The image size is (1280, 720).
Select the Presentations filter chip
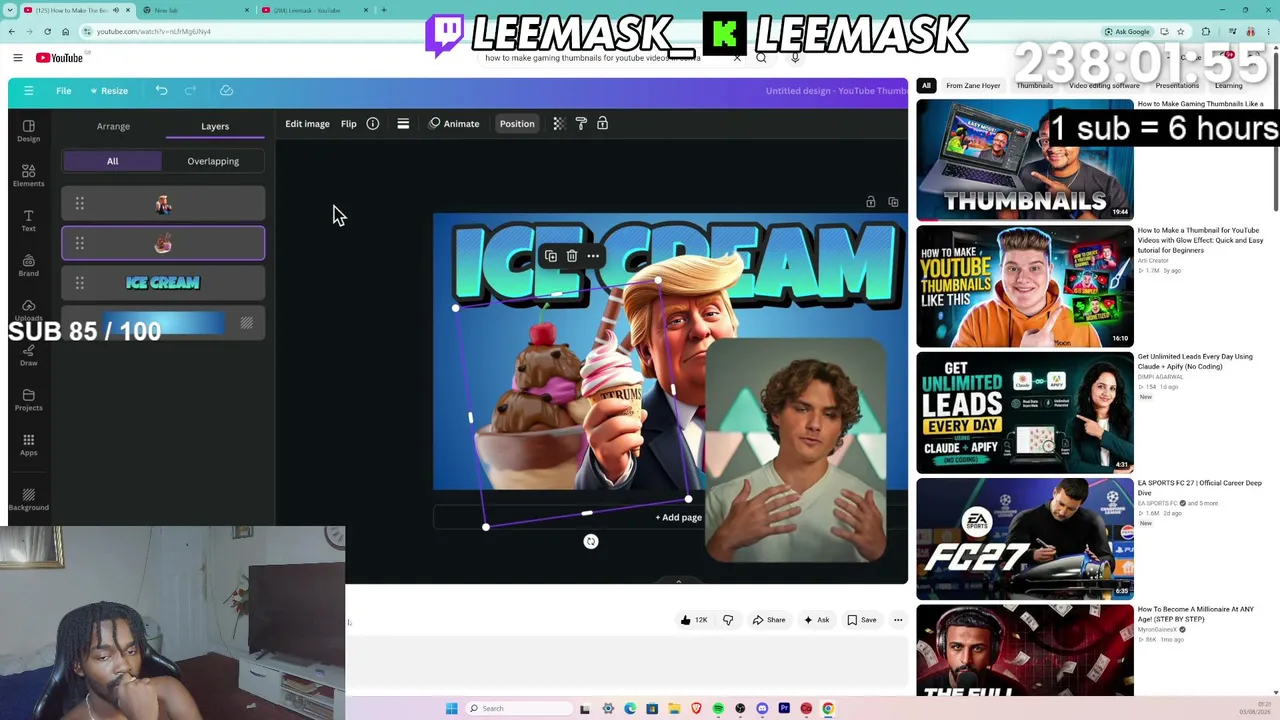click(x=1177, y=86)
